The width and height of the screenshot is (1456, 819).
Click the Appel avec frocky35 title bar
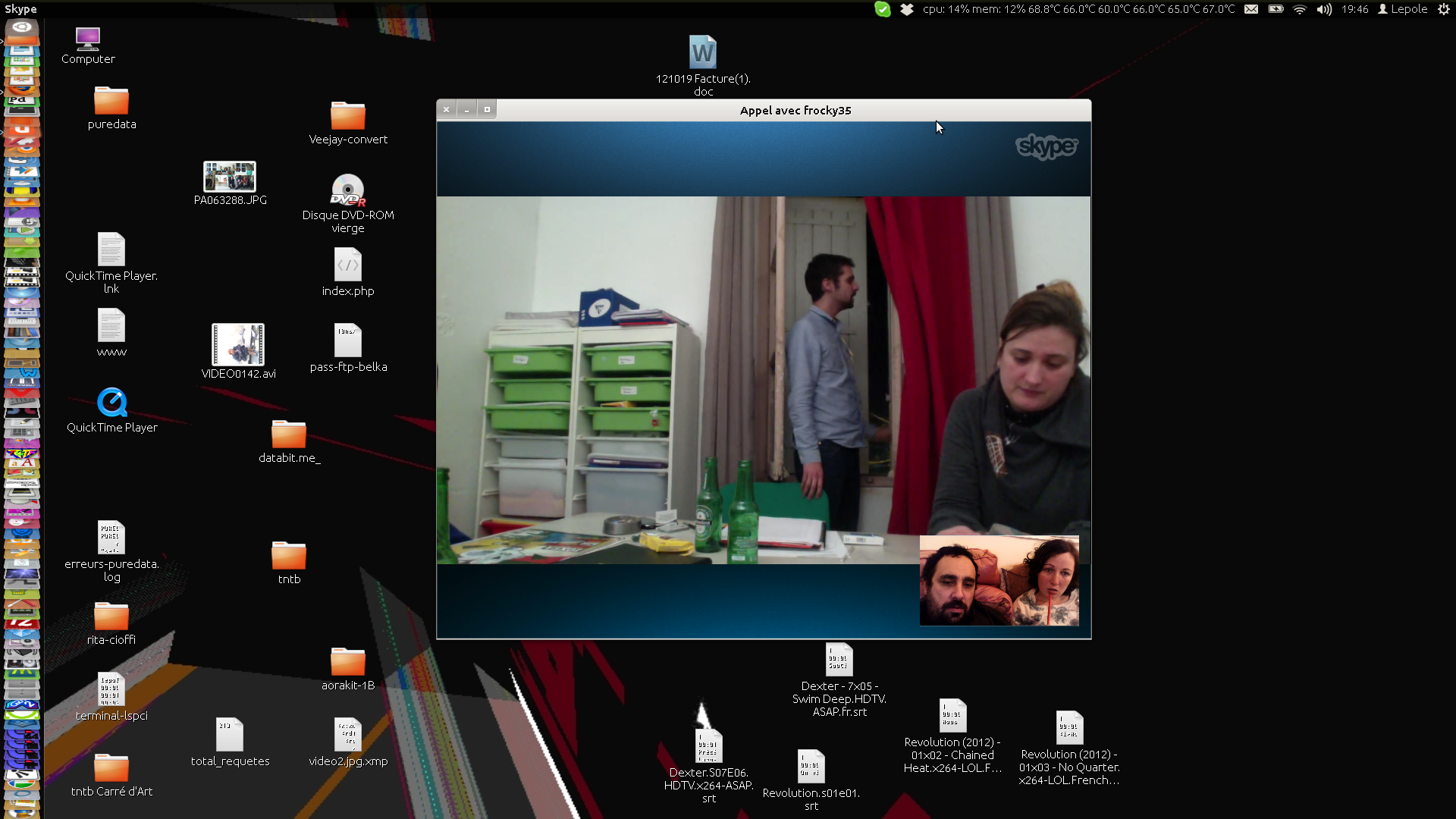pos(795,111)
